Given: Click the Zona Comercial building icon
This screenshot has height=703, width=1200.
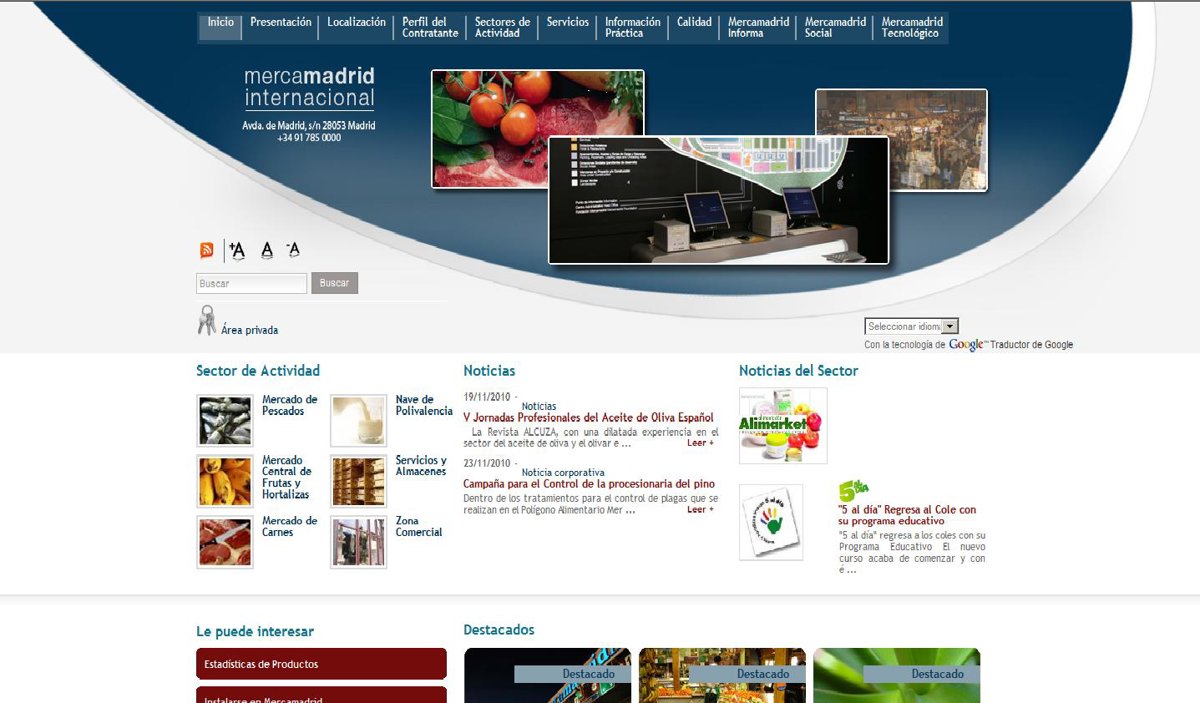Looking at the screenshot, I should coord(358,542).
